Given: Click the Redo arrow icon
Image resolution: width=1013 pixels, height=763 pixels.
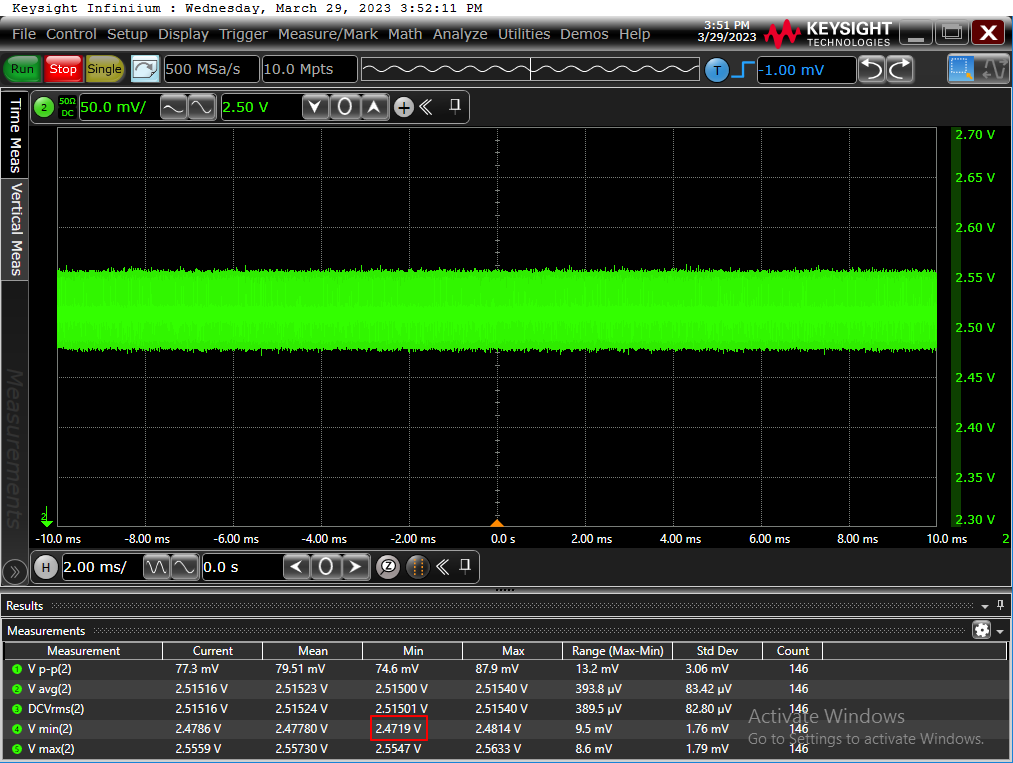Looking at the screenshot, I should pyautogui.click(x=899, y=69).
